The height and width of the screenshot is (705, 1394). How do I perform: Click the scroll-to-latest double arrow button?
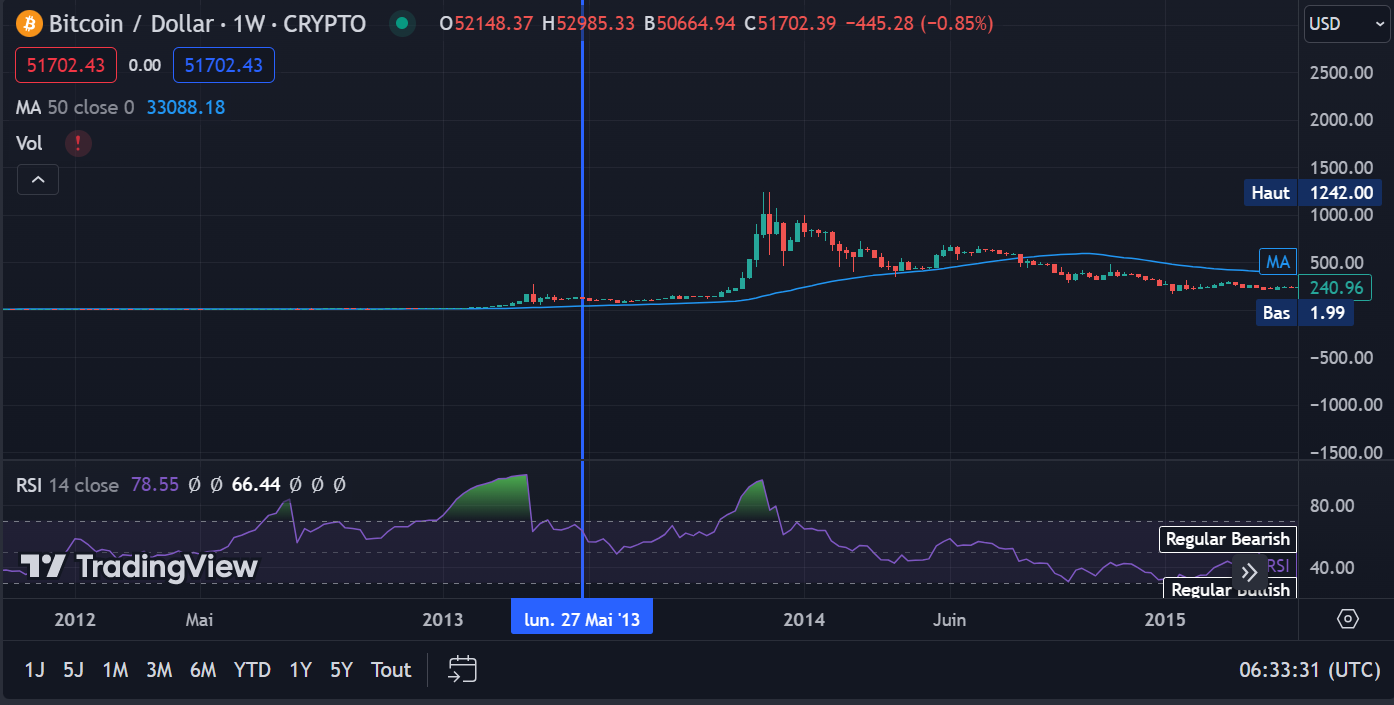[1248, 573]
